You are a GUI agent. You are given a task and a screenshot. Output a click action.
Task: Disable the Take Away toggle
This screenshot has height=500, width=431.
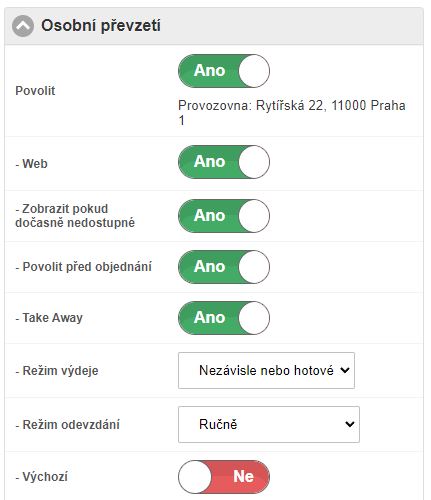224,318
